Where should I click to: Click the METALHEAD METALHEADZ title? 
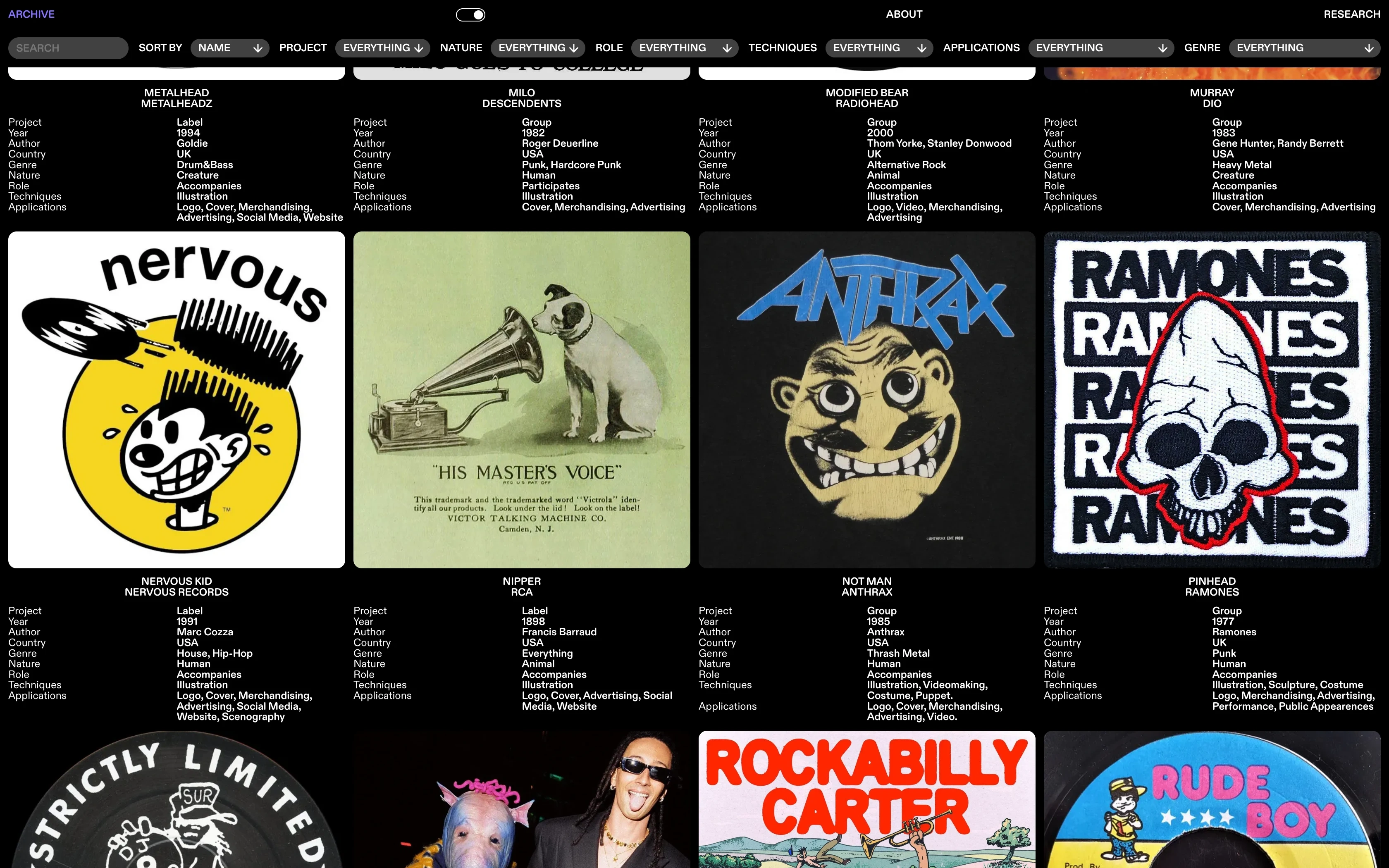[177, 98]
